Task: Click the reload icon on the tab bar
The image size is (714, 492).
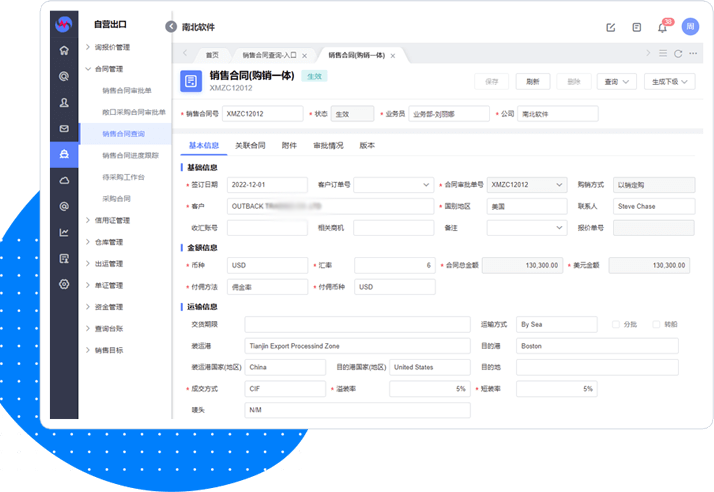Action: pyautogui.click(x=678, y=54)
